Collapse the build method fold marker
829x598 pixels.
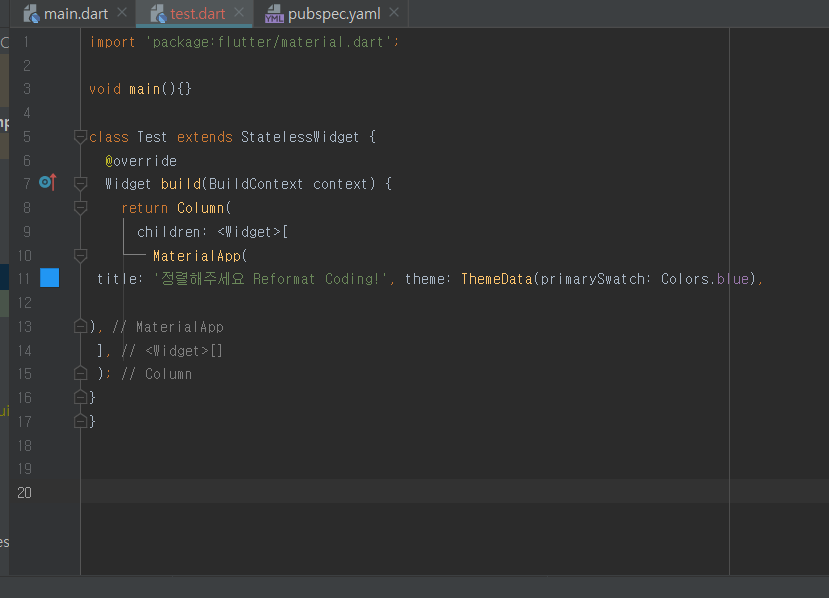pos(80,184)
